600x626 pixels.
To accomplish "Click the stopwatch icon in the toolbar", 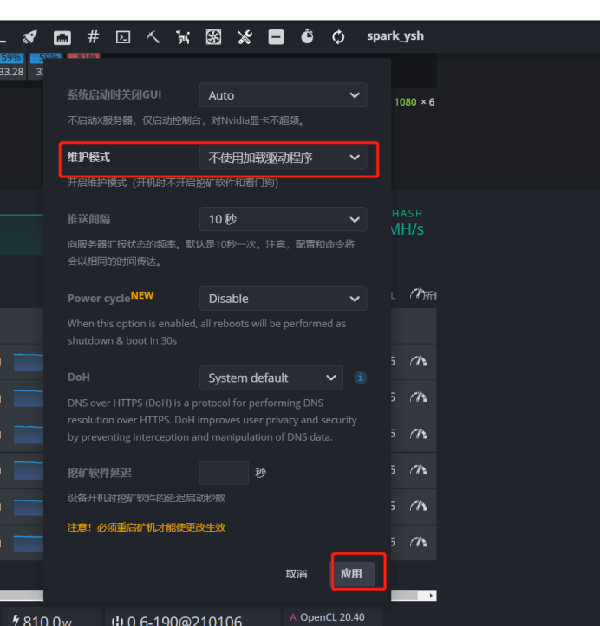I will click(x=308, y=37).
